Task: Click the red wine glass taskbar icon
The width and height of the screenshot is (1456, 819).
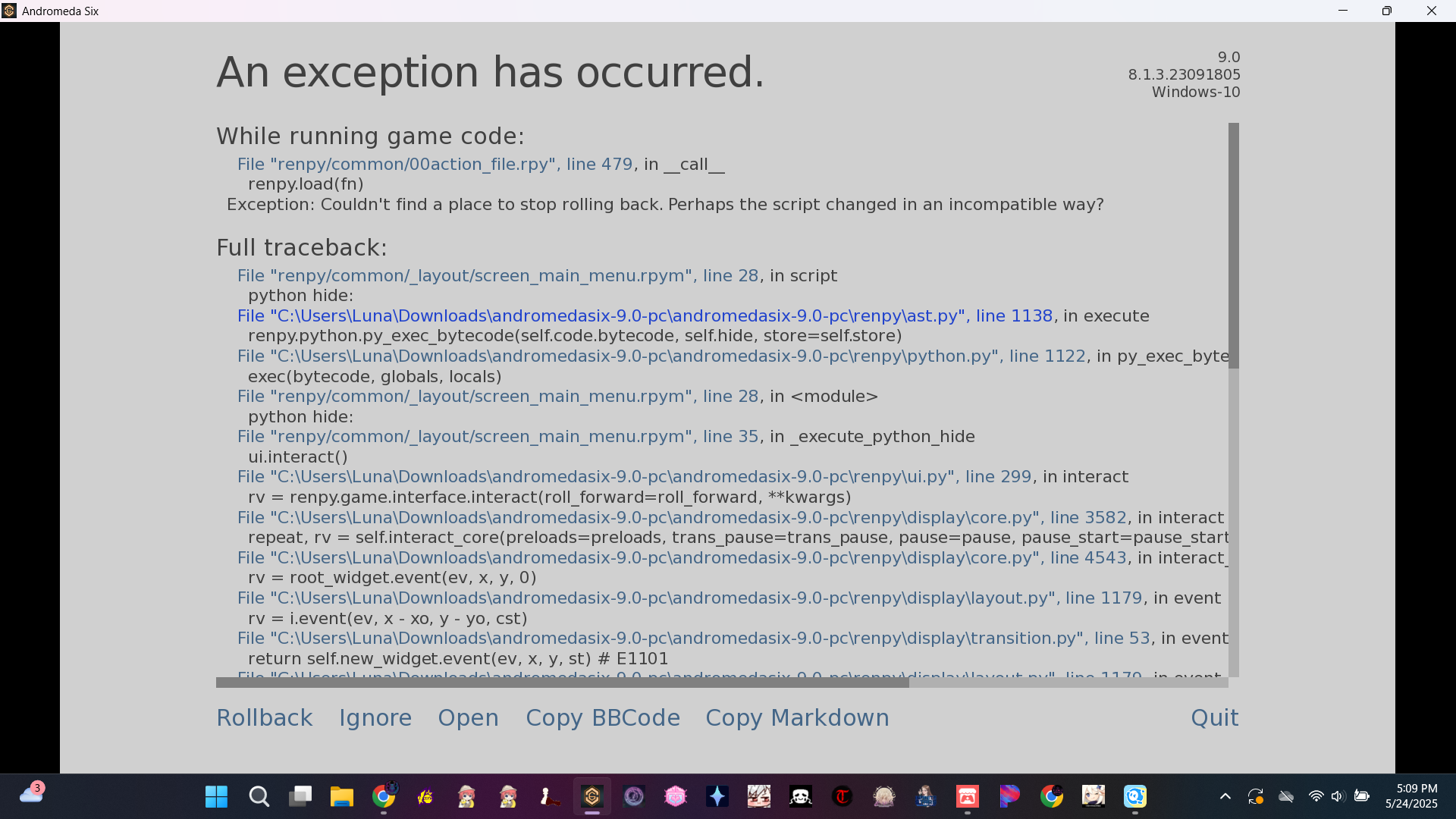Action: click(x=551, y=796)
